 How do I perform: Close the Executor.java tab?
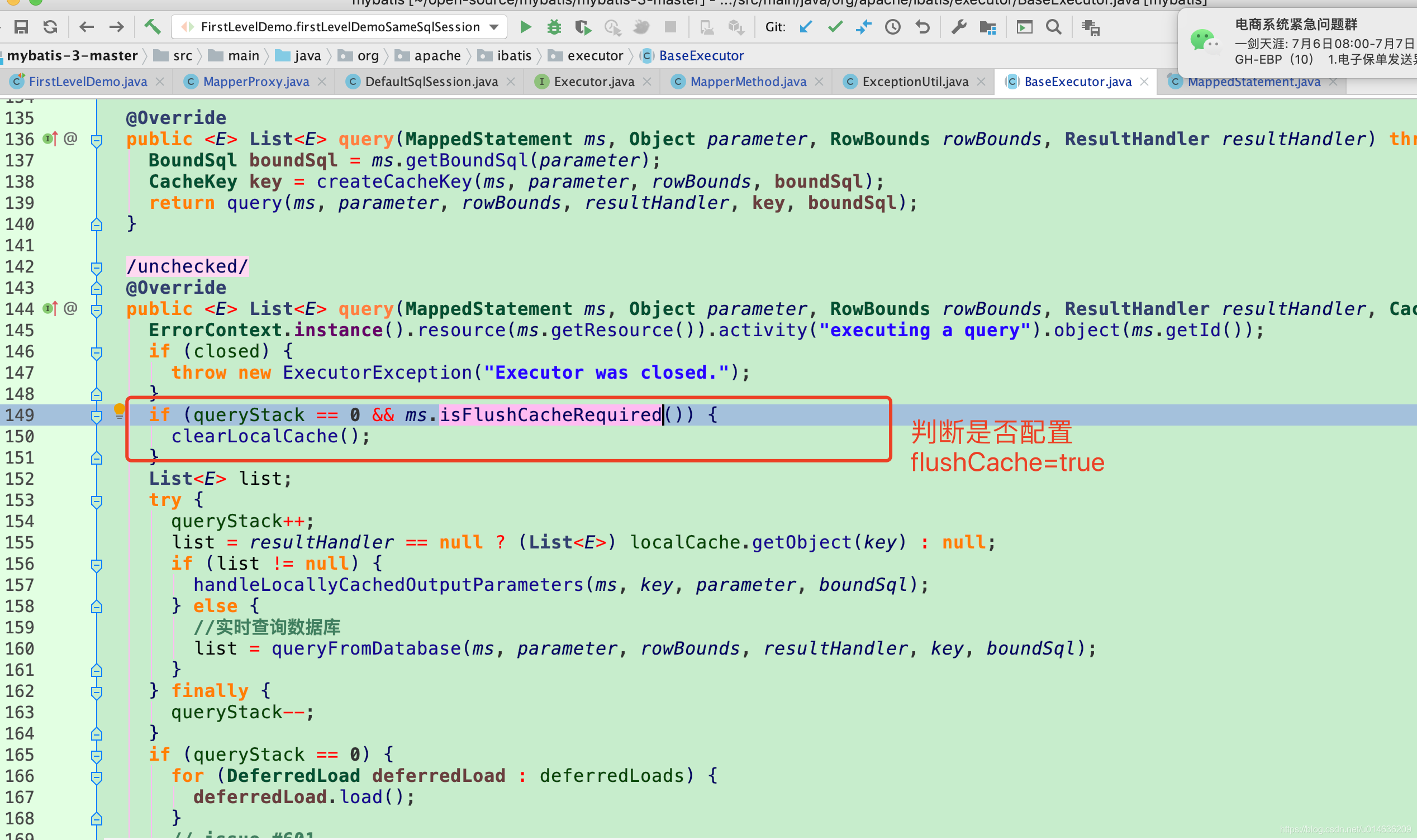click(647, 82)
